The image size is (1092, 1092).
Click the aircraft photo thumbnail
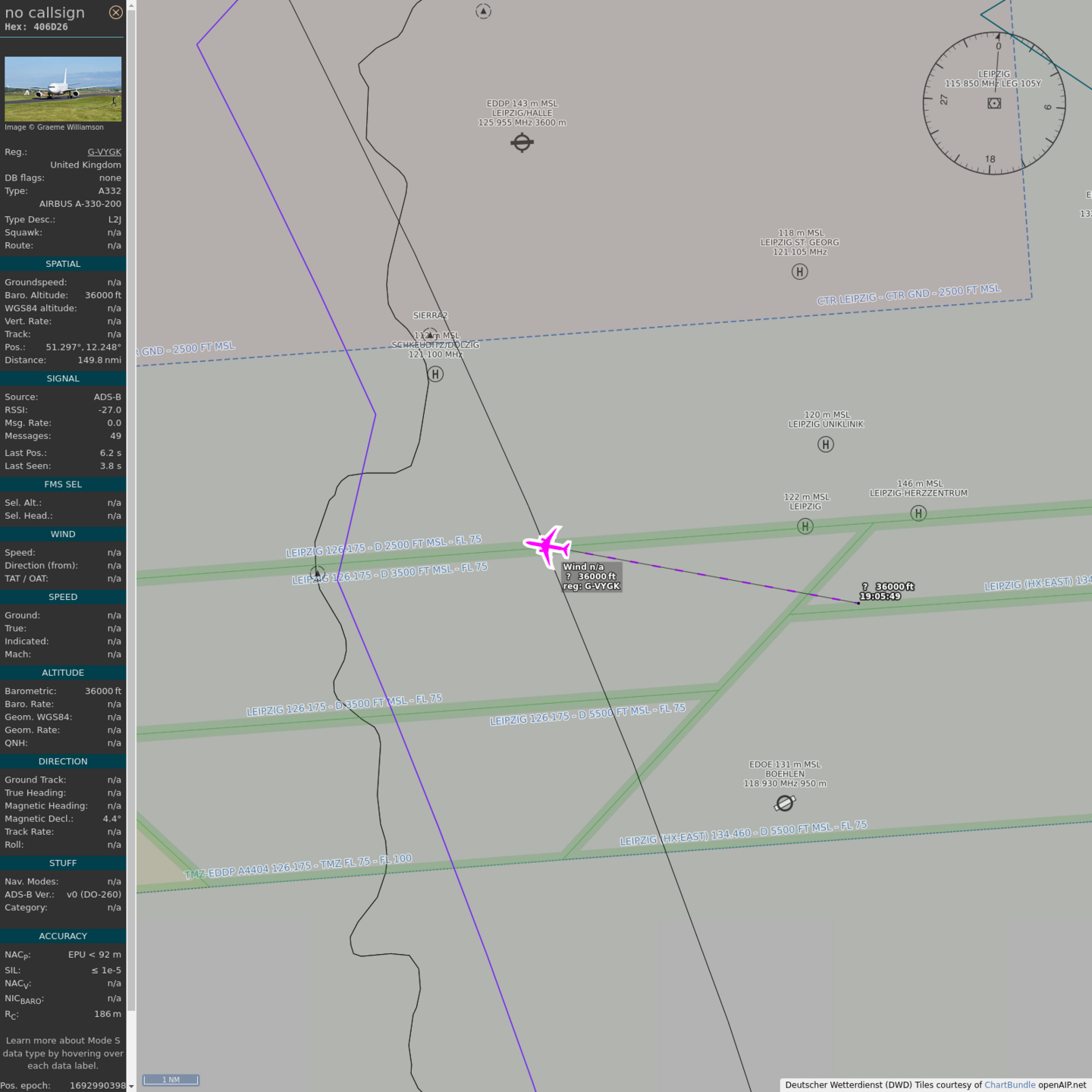63,89
